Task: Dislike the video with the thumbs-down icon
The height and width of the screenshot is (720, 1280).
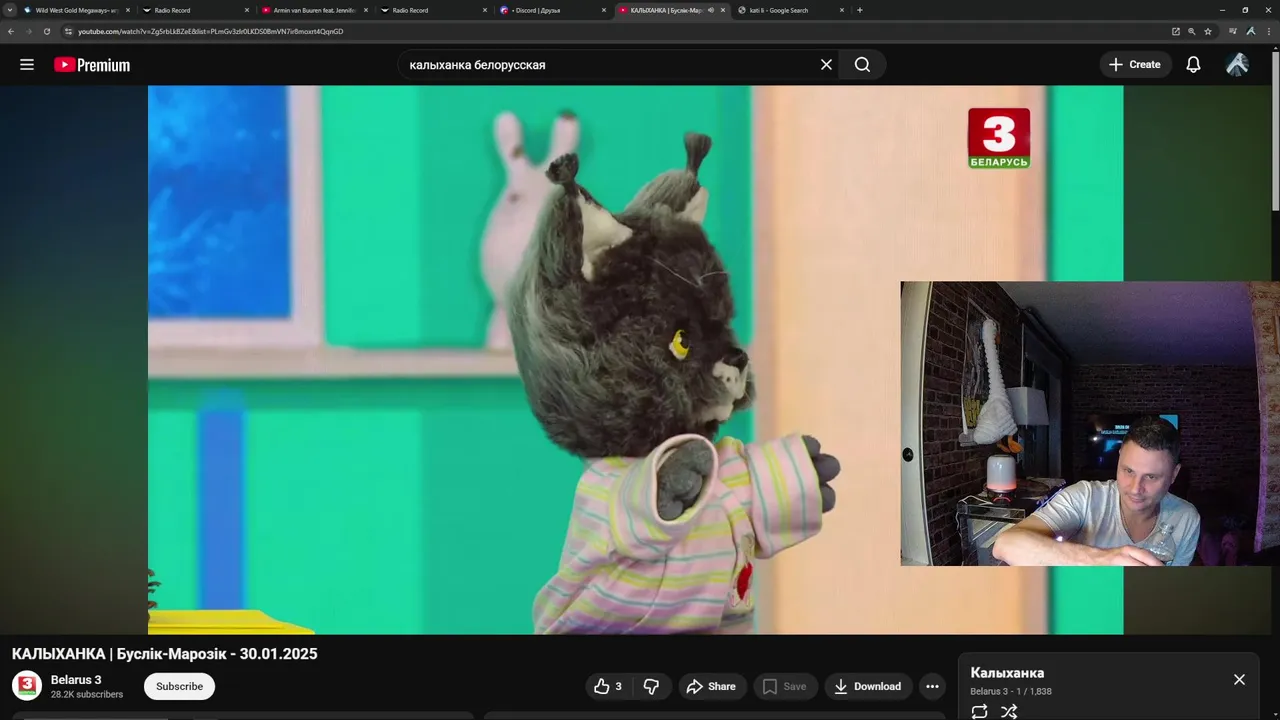Action: [651, 686]
